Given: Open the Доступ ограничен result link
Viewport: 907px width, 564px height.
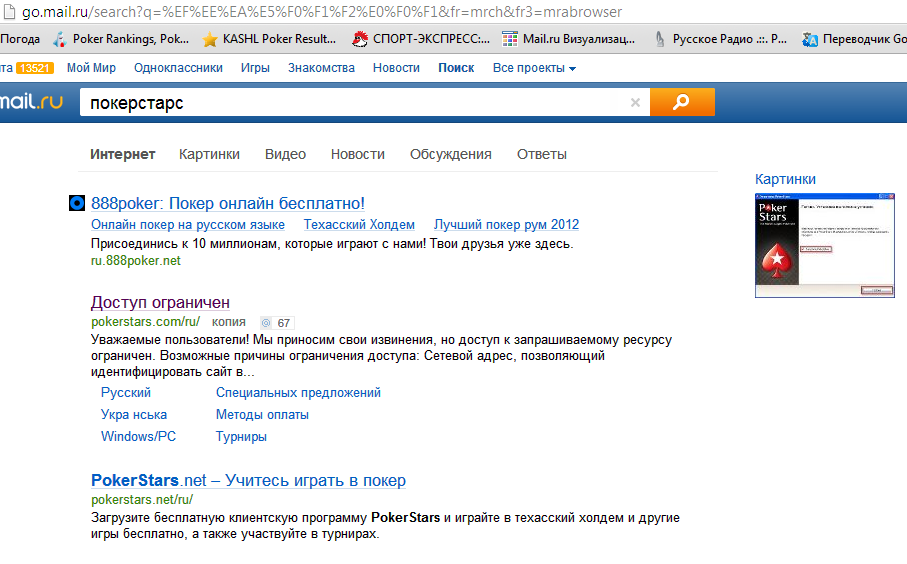Looking at the screenshot, I should point(160,302).
